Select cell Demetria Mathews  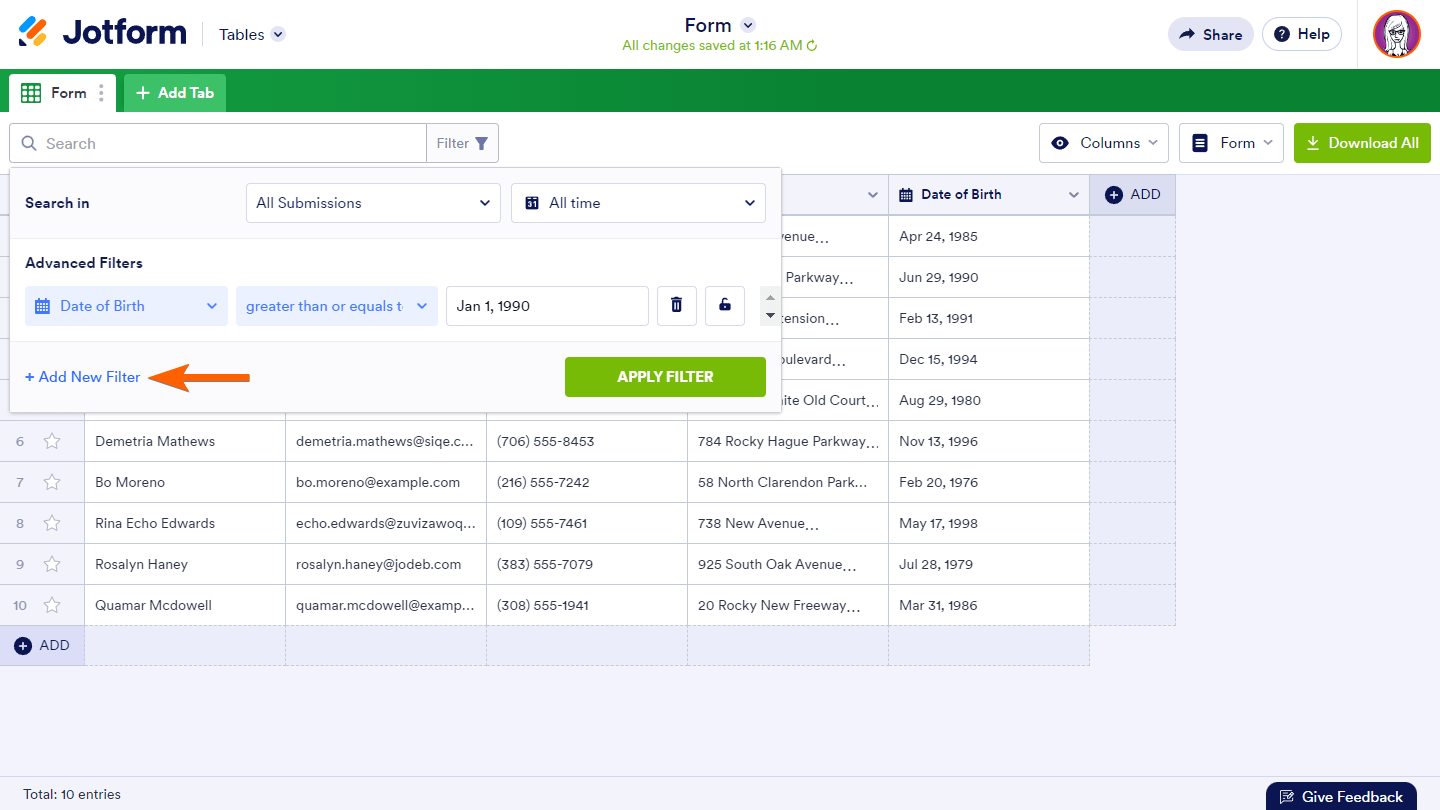click(185, 441)
